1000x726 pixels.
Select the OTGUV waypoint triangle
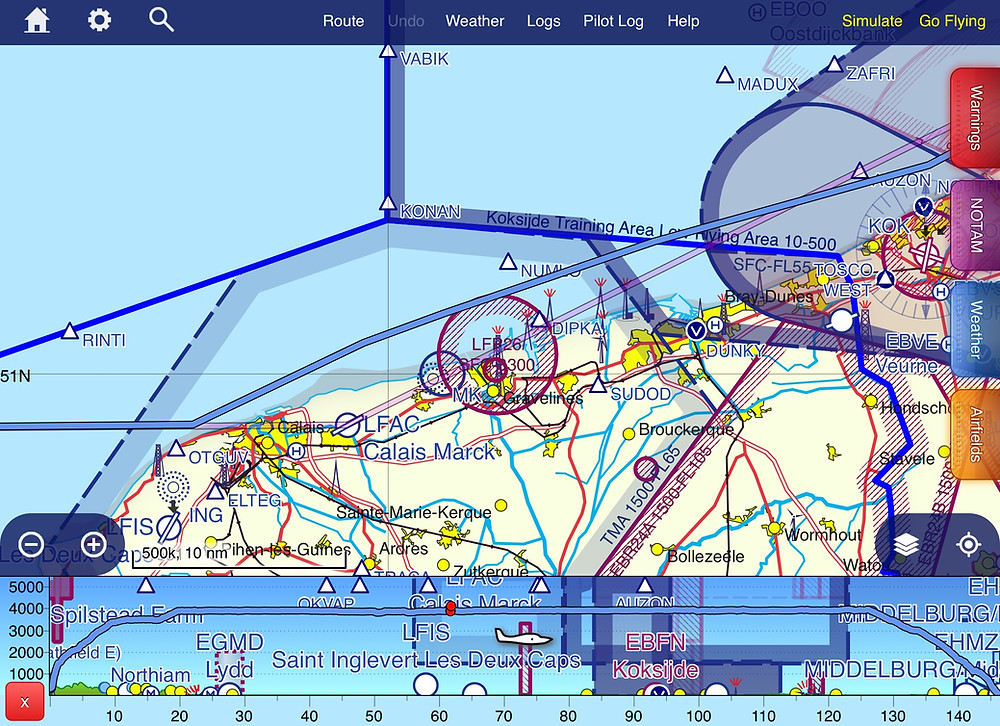(x=177, y=448)
